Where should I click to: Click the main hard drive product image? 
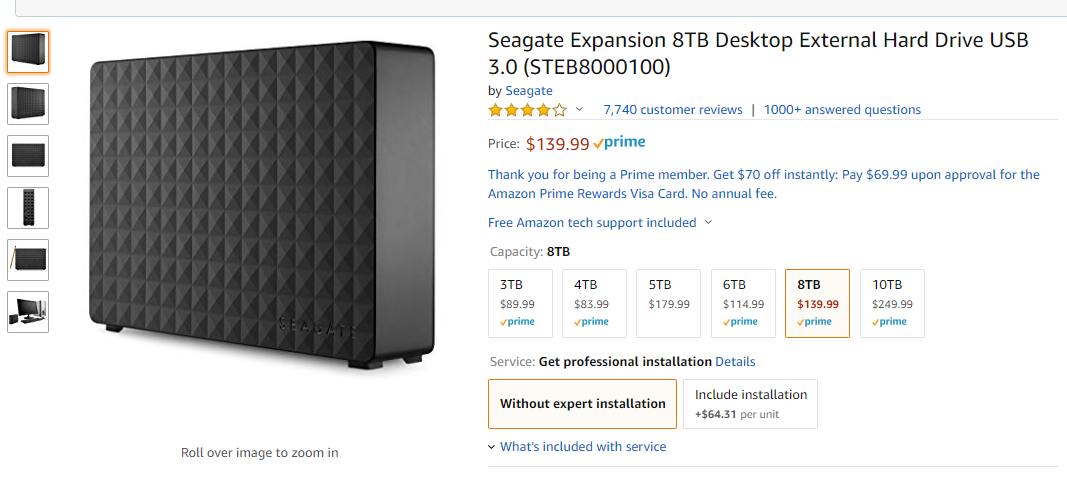click(x=263, y=205)
